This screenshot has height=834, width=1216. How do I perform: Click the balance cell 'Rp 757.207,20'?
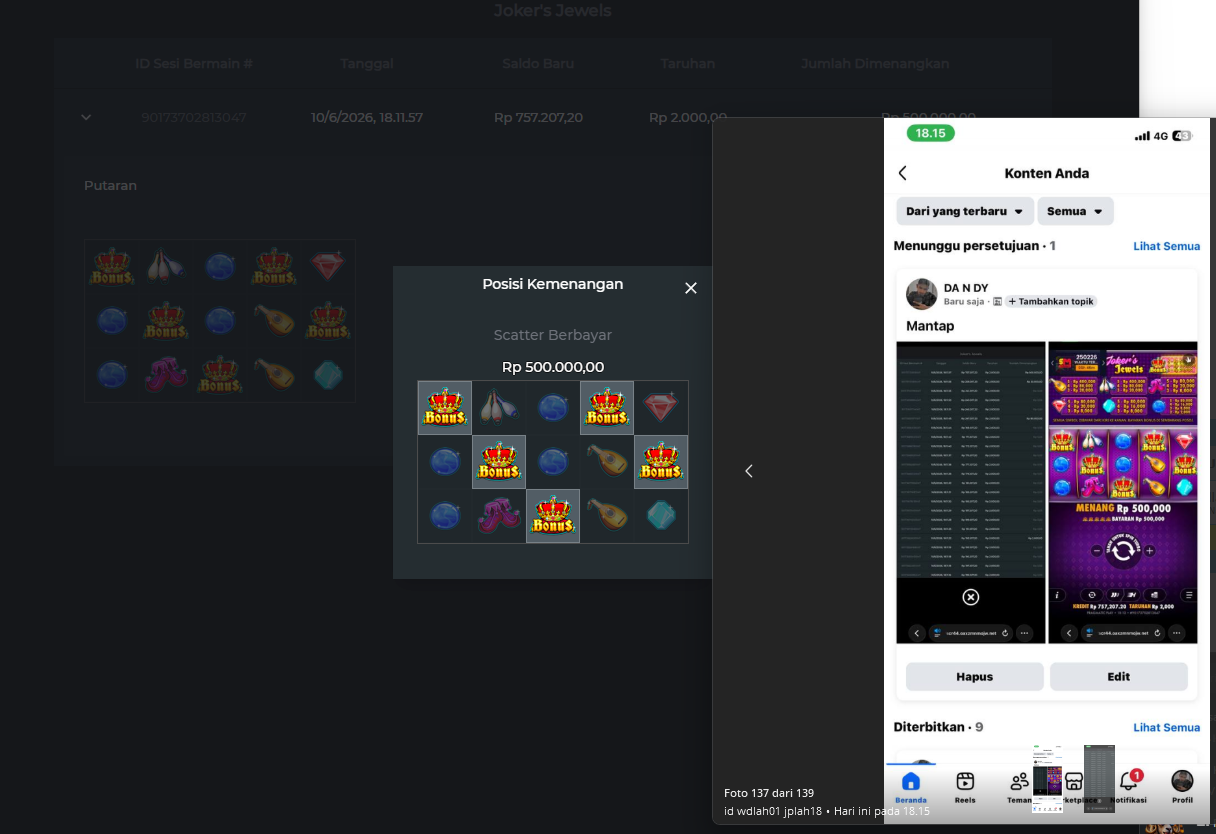(538, 117)
